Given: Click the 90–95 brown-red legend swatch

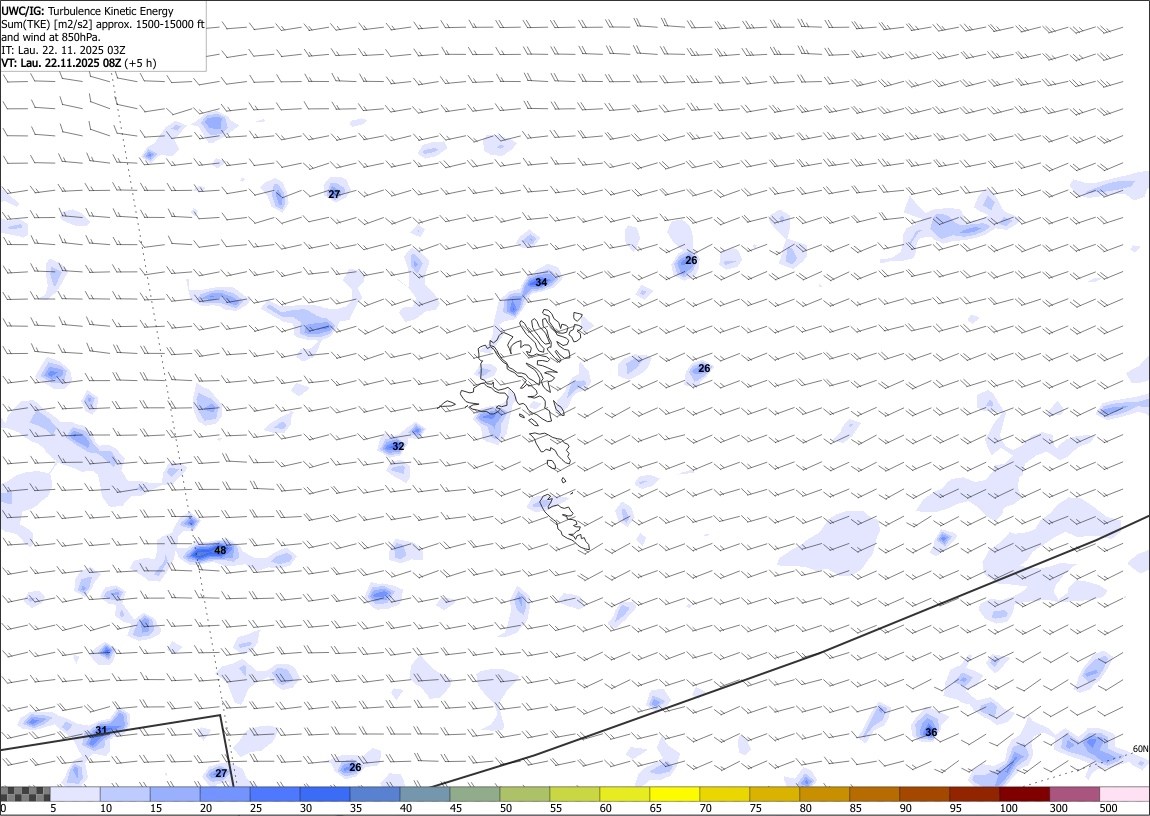Looking at the screenshot, I should [x=924, y=794].
